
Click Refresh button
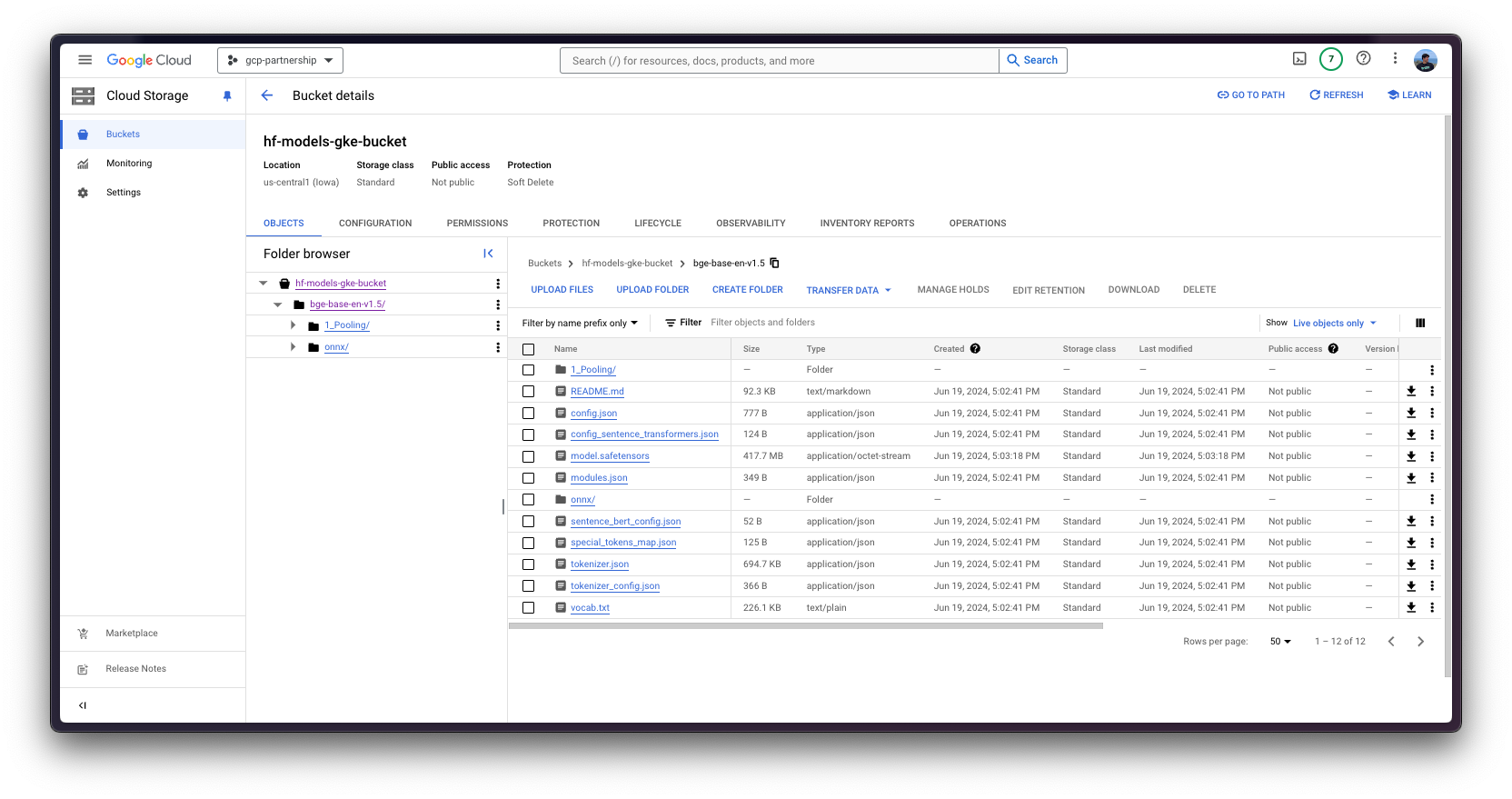1336,95
